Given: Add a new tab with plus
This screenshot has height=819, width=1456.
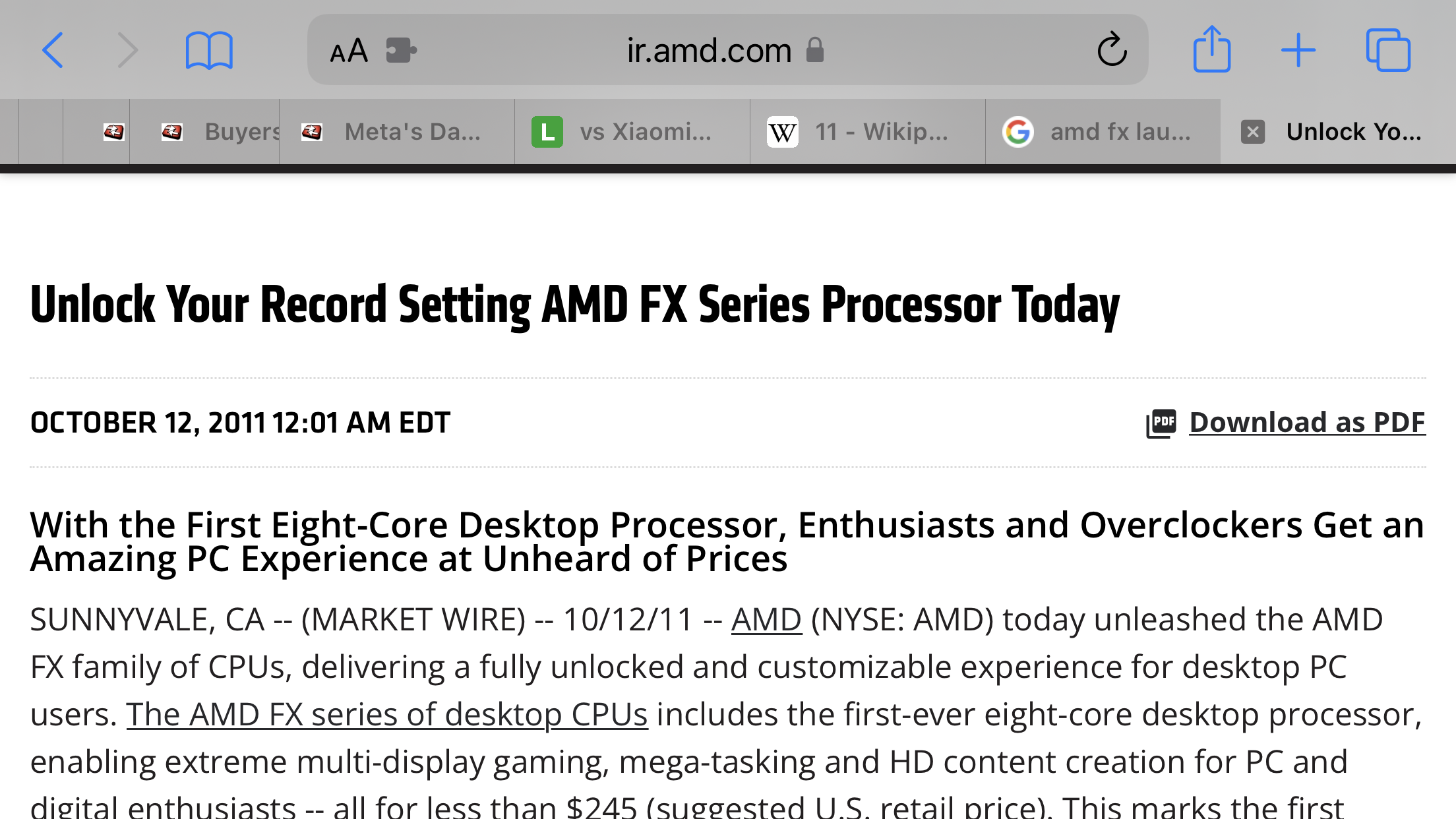Looking at the screenshot, I should pos(1298,50).
